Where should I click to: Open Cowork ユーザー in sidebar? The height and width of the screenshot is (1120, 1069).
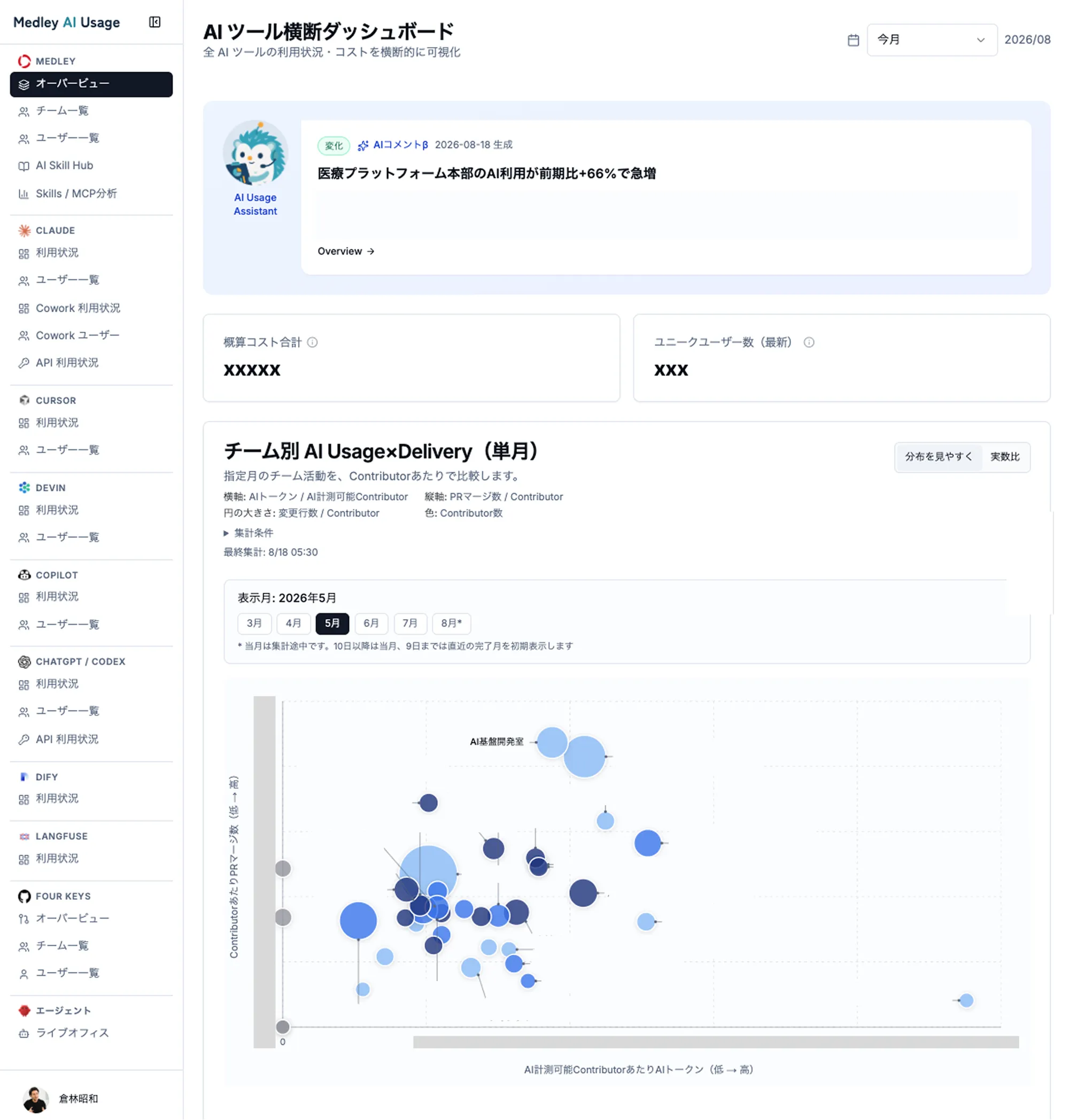tap(91, 335)
